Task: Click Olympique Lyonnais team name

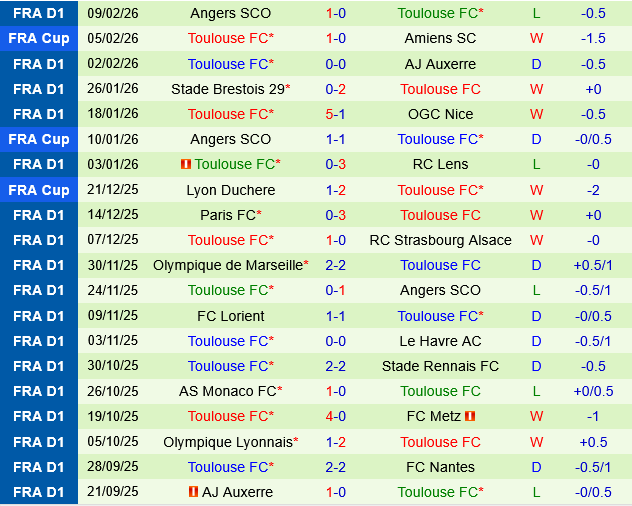Action: coord(228,442)
